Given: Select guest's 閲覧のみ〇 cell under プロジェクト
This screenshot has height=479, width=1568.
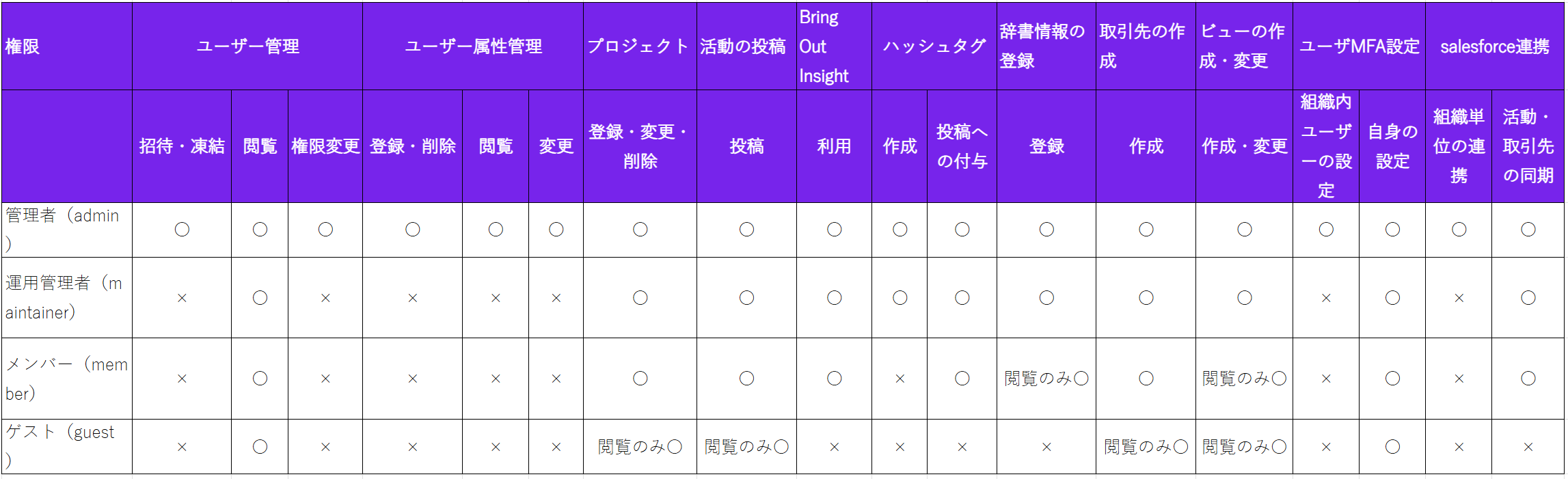Looking at the screenshot, I should pos(640,447).
